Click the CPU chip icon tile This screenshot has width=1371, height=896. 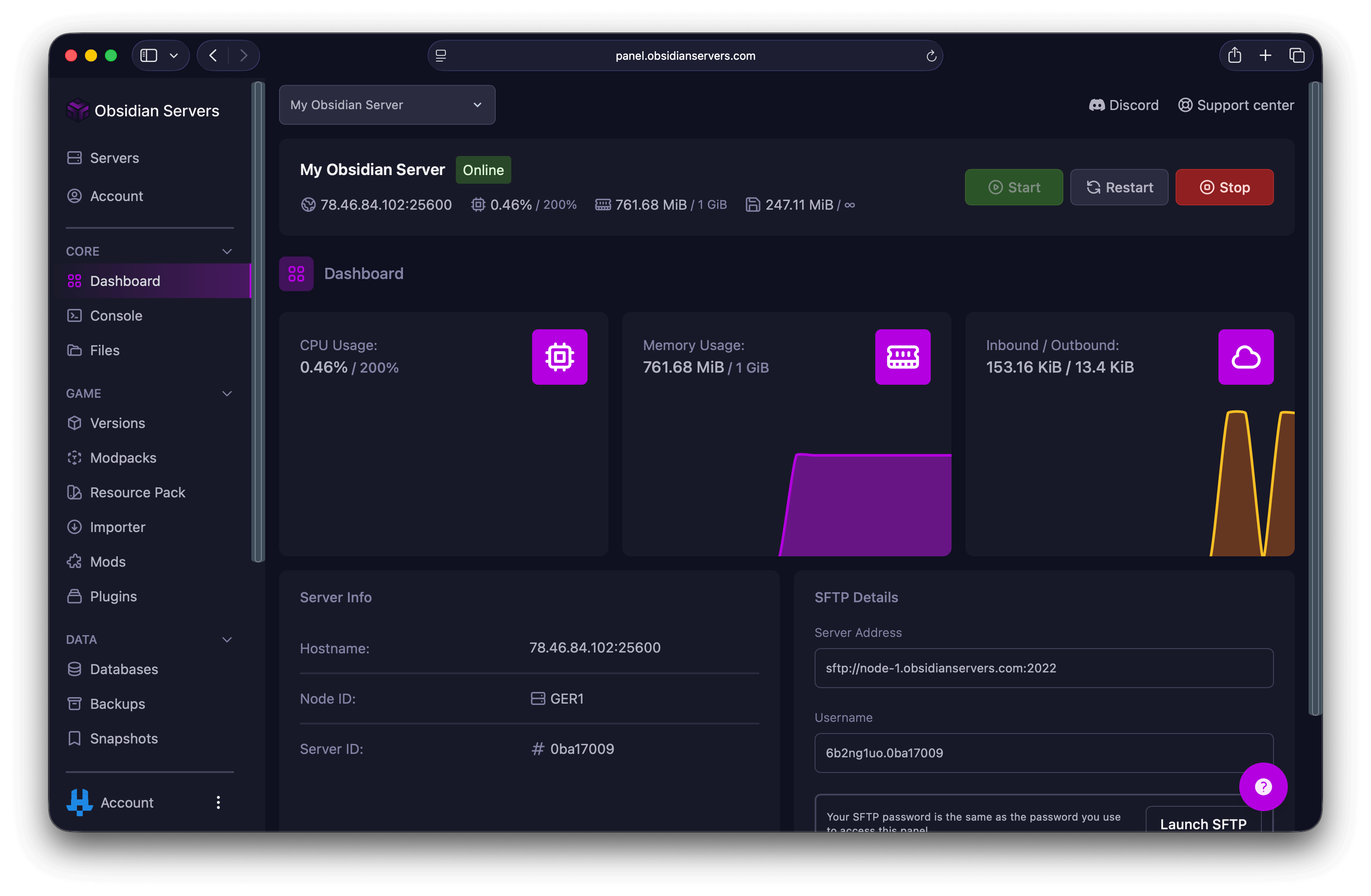tap(559, 357)
